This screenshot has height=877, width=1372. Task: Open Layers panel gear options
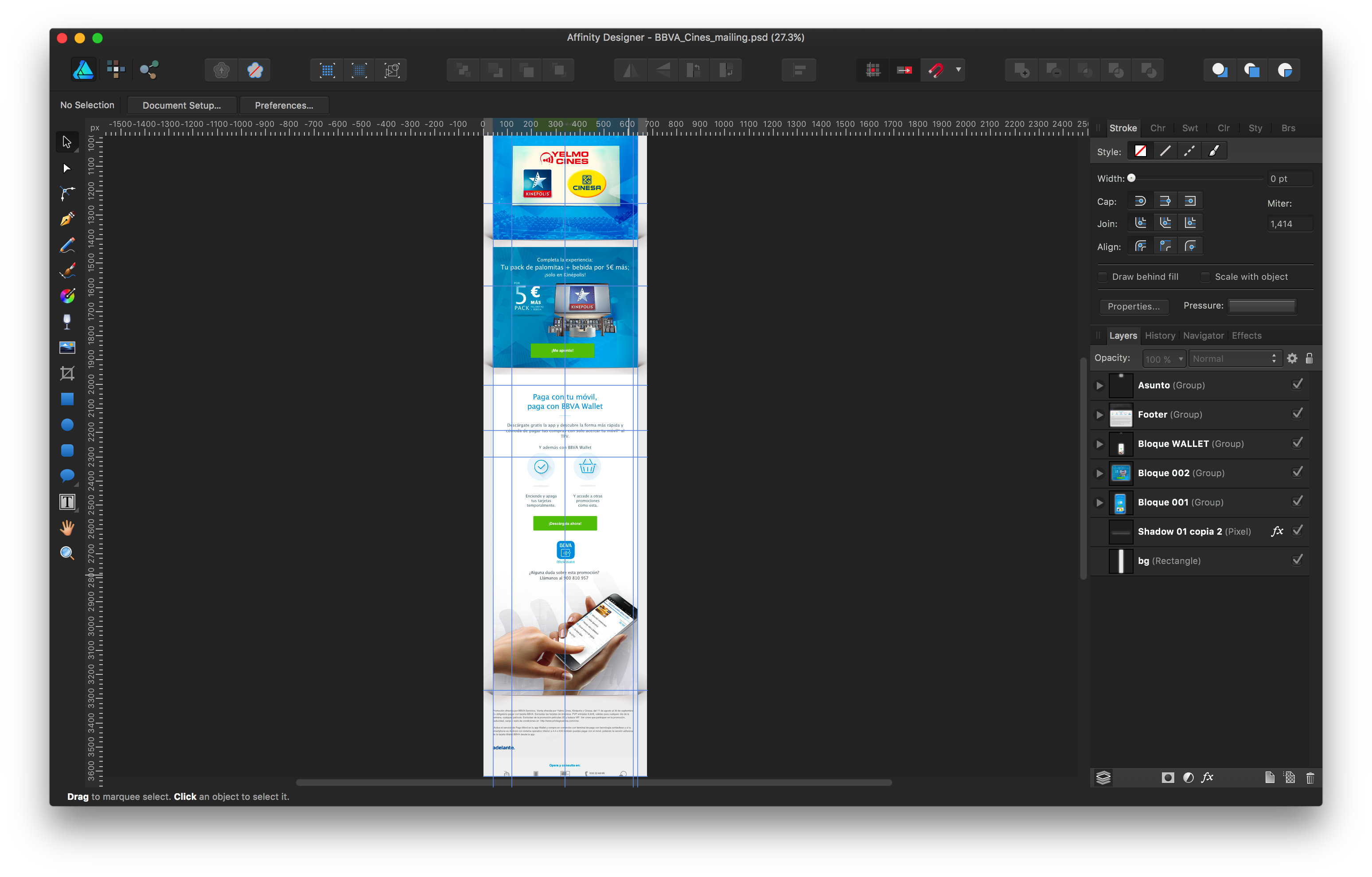pos(1292,359)
